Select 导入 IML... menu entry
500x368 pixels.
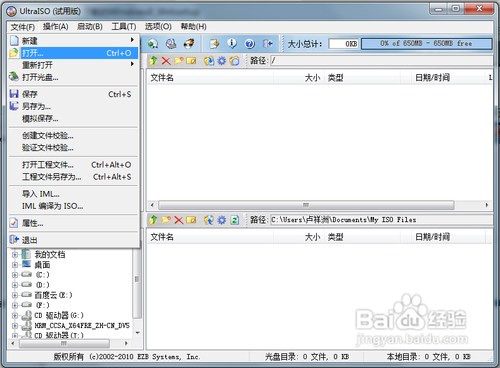73,194
